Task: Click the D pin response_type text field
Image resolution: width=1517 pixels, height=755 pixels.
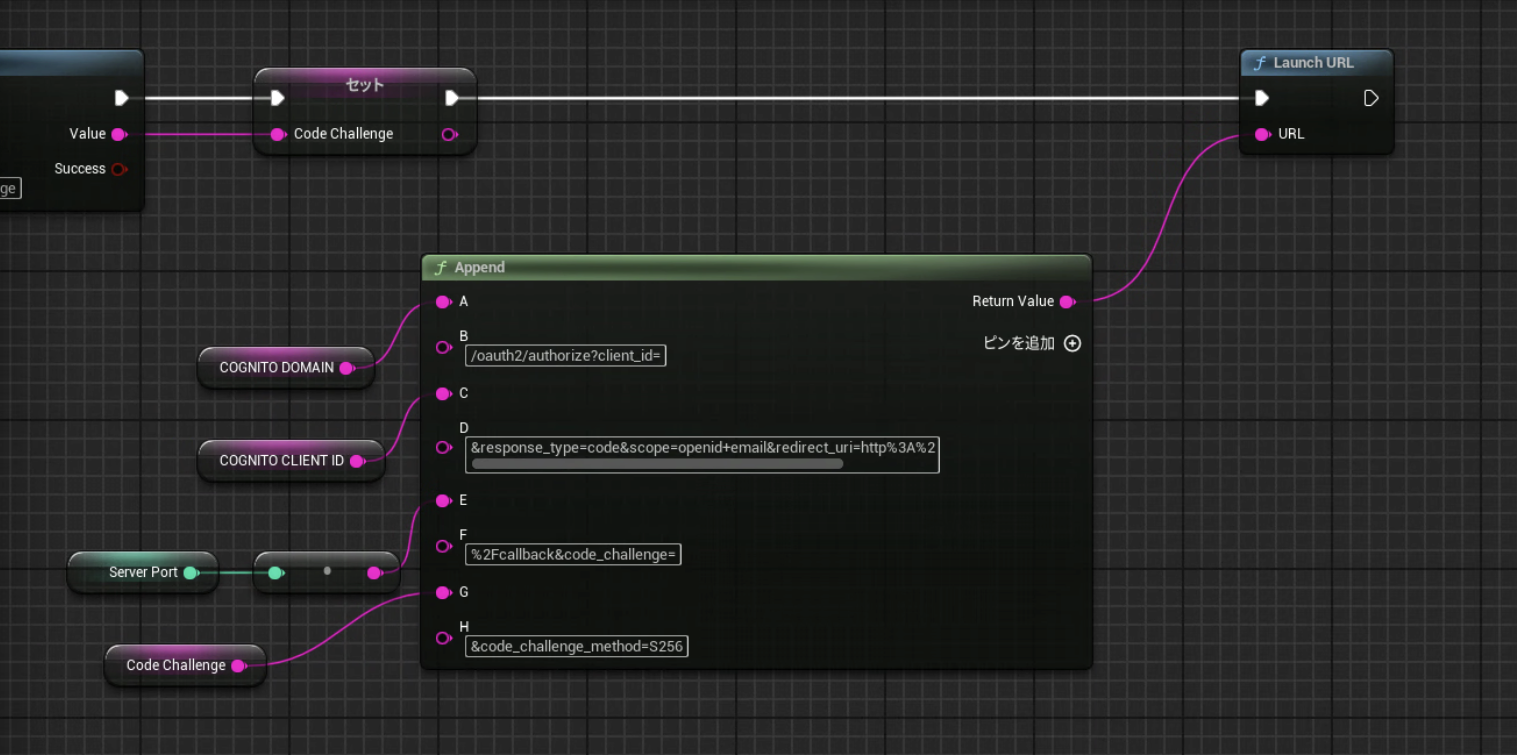Action: (x=701, y=447)
